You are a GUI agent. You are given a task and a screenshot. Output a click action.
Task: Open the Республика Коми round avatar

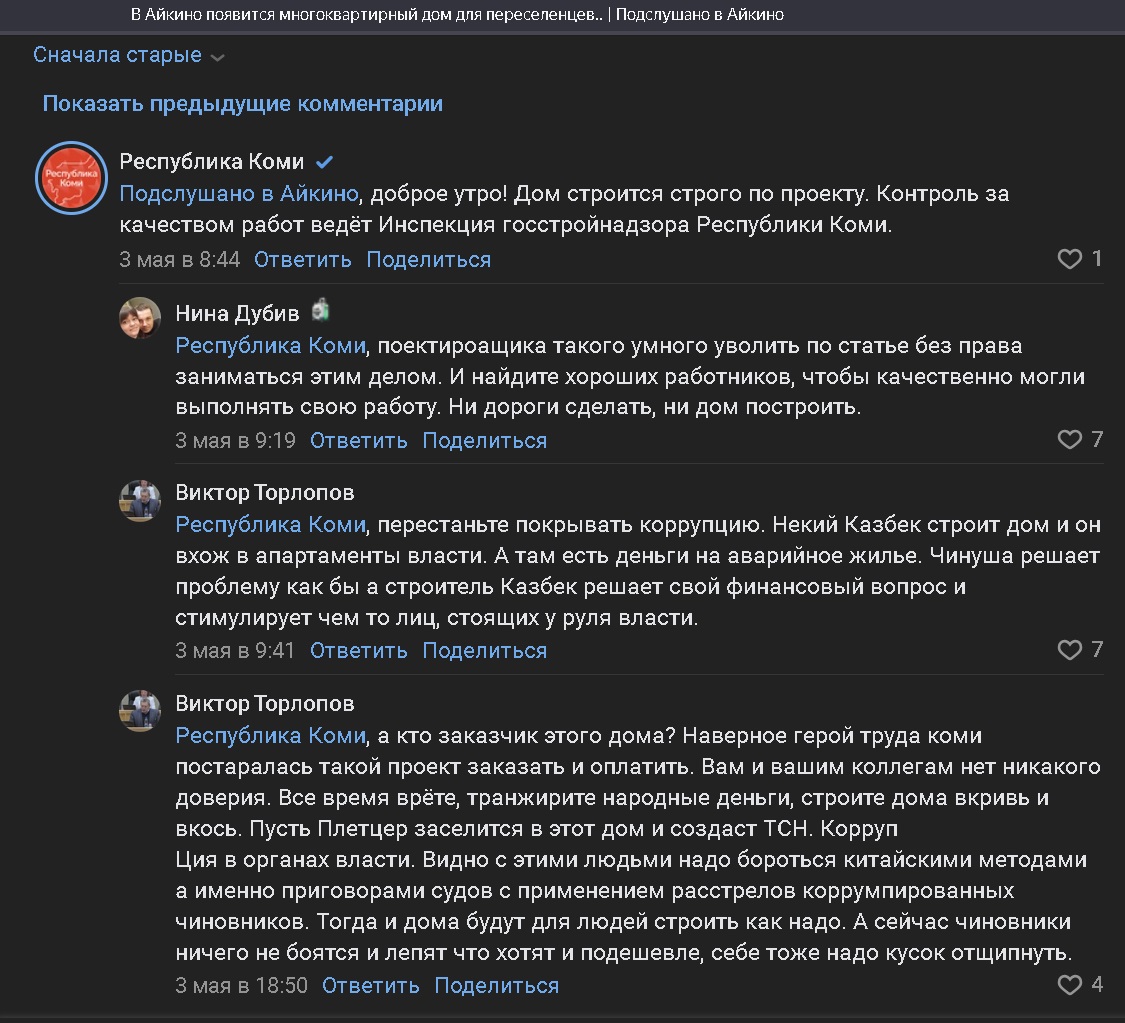click(x=71, y=178)
